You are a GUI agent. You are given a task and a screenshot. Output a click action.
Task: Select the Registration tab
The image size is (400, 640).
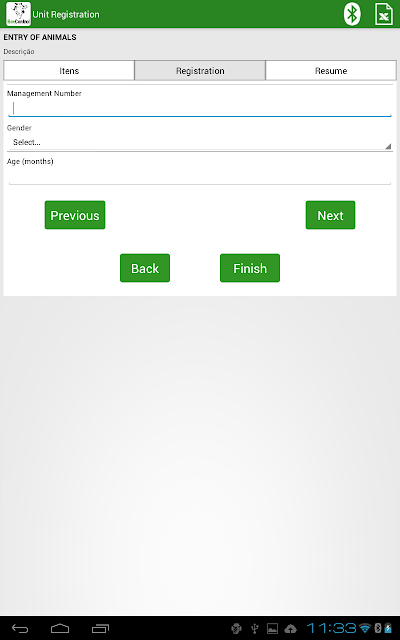(x=200, y=71)
